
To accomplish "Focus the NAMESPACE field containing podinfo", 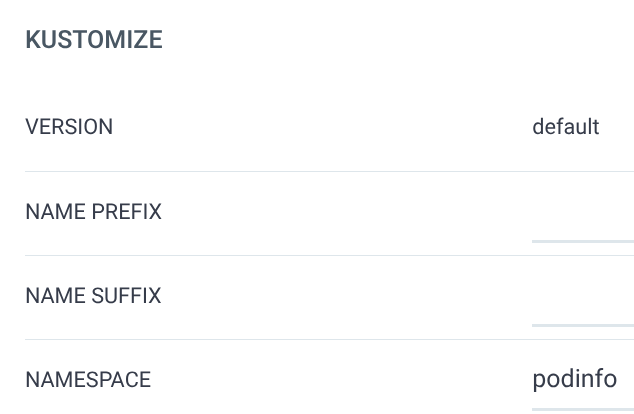I will 575,380.
